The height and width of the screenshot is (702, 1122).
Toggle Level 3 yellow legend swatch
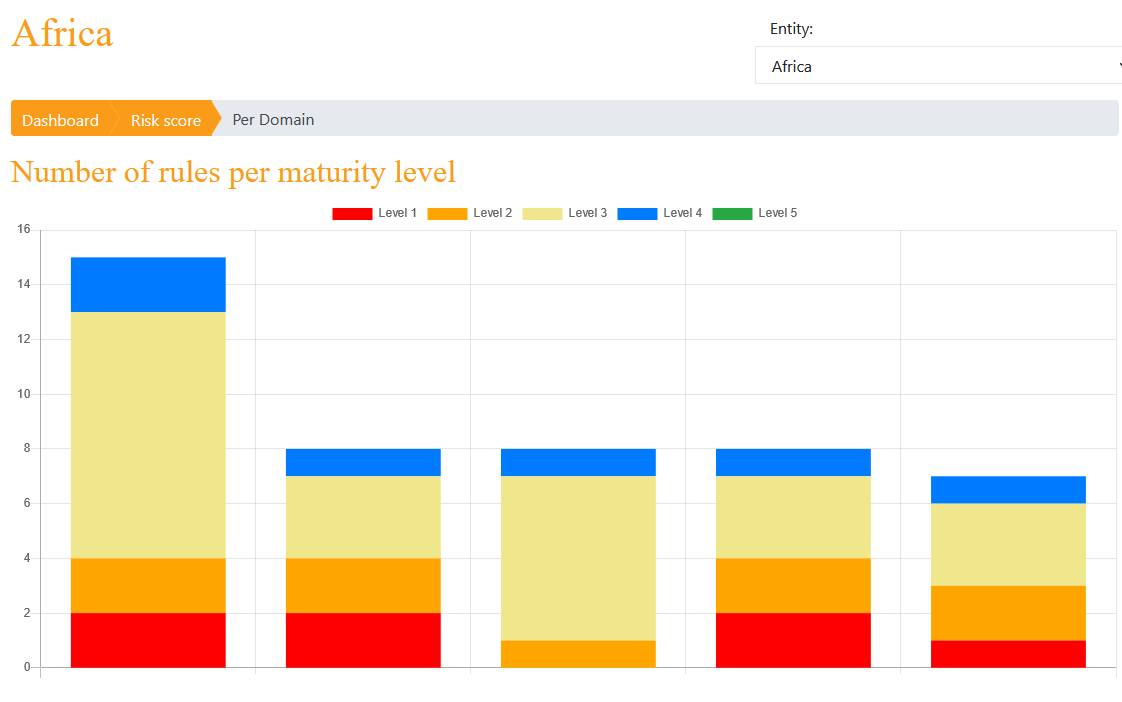pyautogui.click(x=542, y=213)
